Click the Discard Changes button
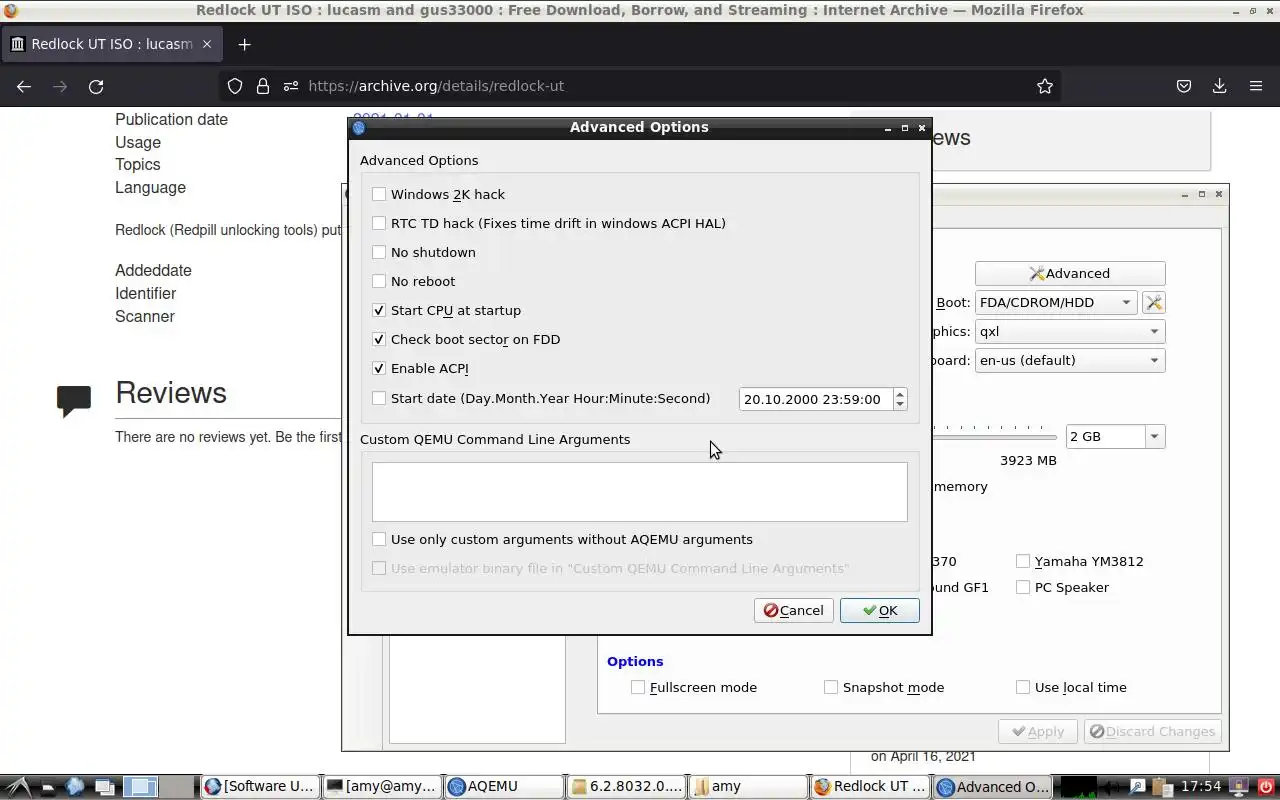 (x=1153, y=731)
